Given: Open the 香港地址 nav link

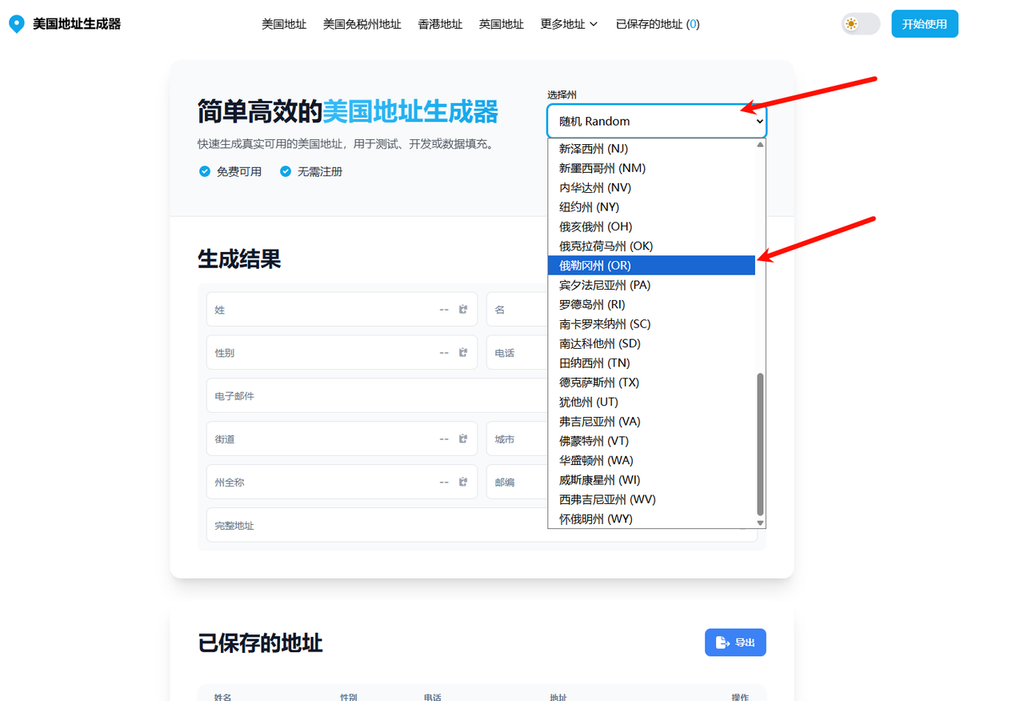Looking at the screenshot, I should pos(440,24).
